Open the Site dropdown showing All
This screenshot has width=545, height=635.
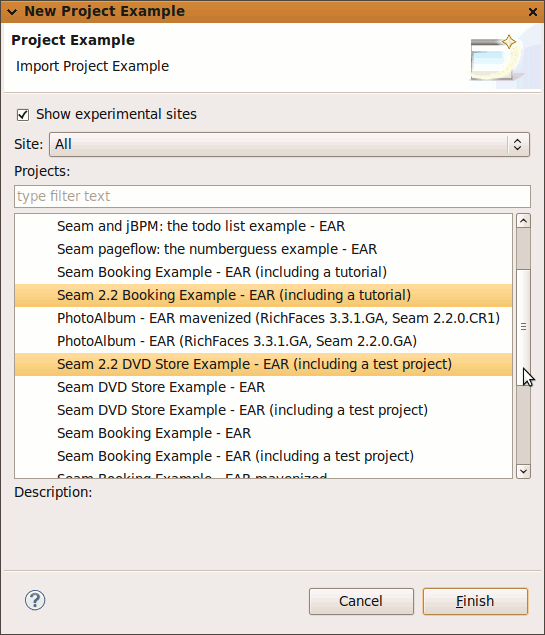pos(289,144)
